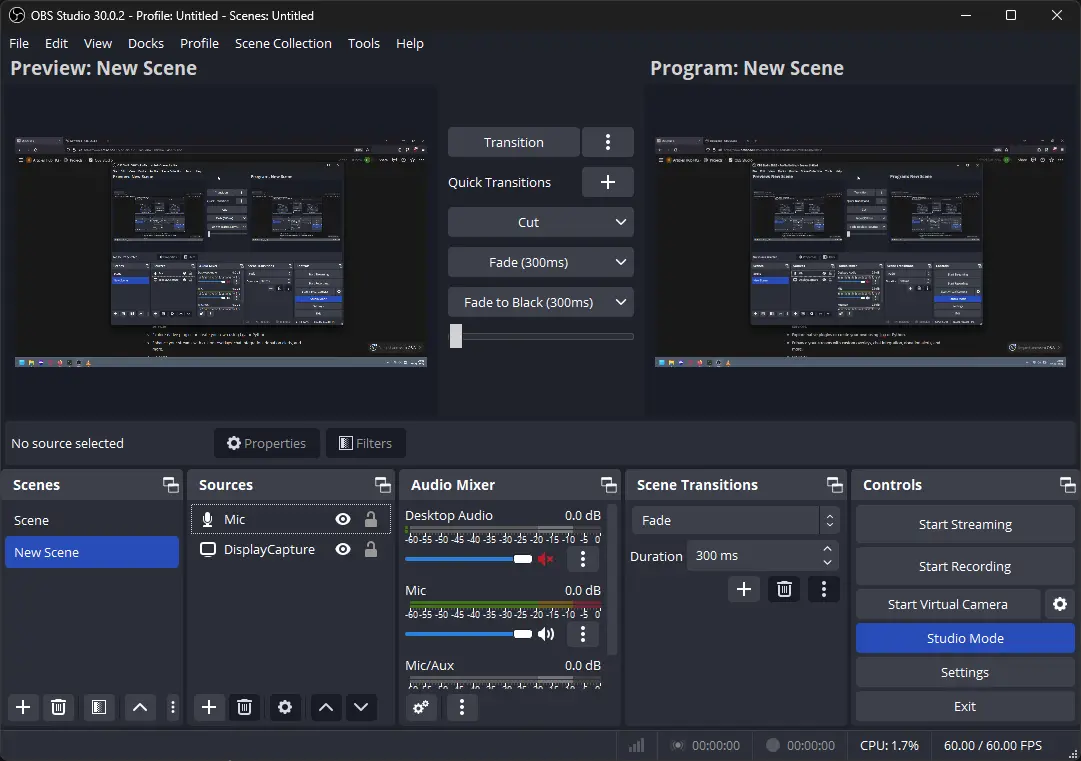Open the Profile menu
Image resolution: width=1081 pixels, height=761 pixels.
pos(199,43)
